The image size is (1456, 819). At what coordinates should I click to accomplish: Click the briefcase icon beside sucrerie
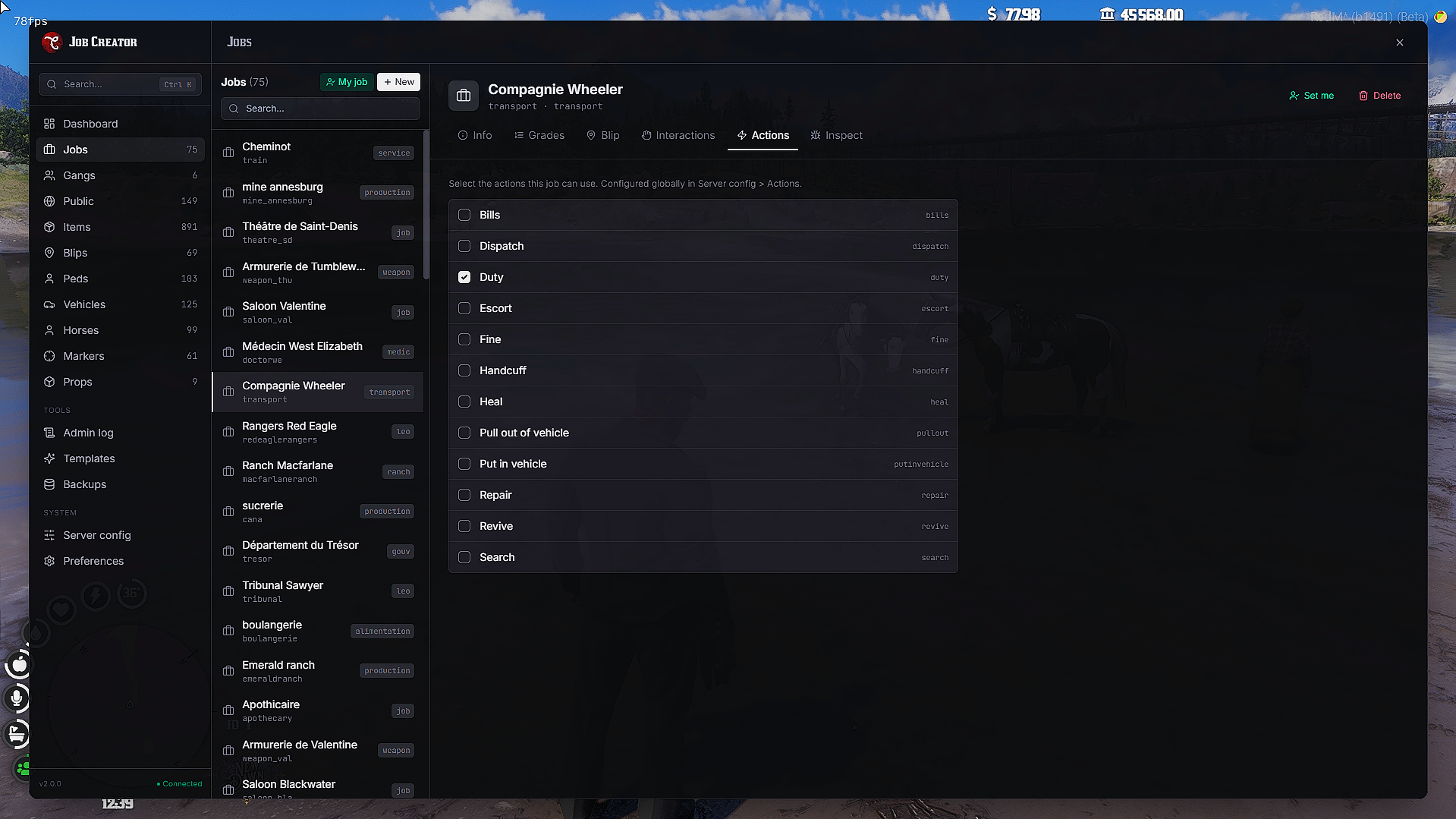228,512
